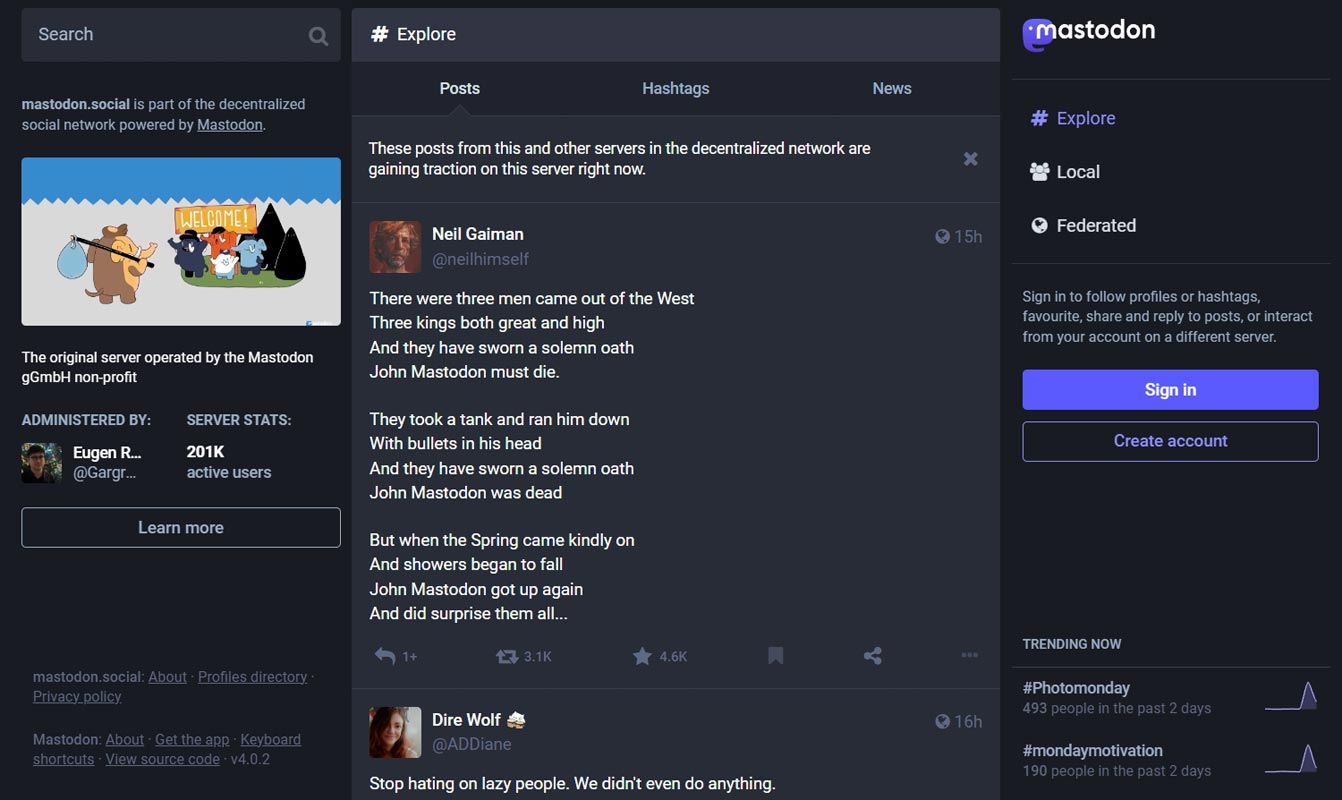Click the 201K active users stat
Image resolution: width=1342 pixels, height=800 pixels.
point(228,462)
